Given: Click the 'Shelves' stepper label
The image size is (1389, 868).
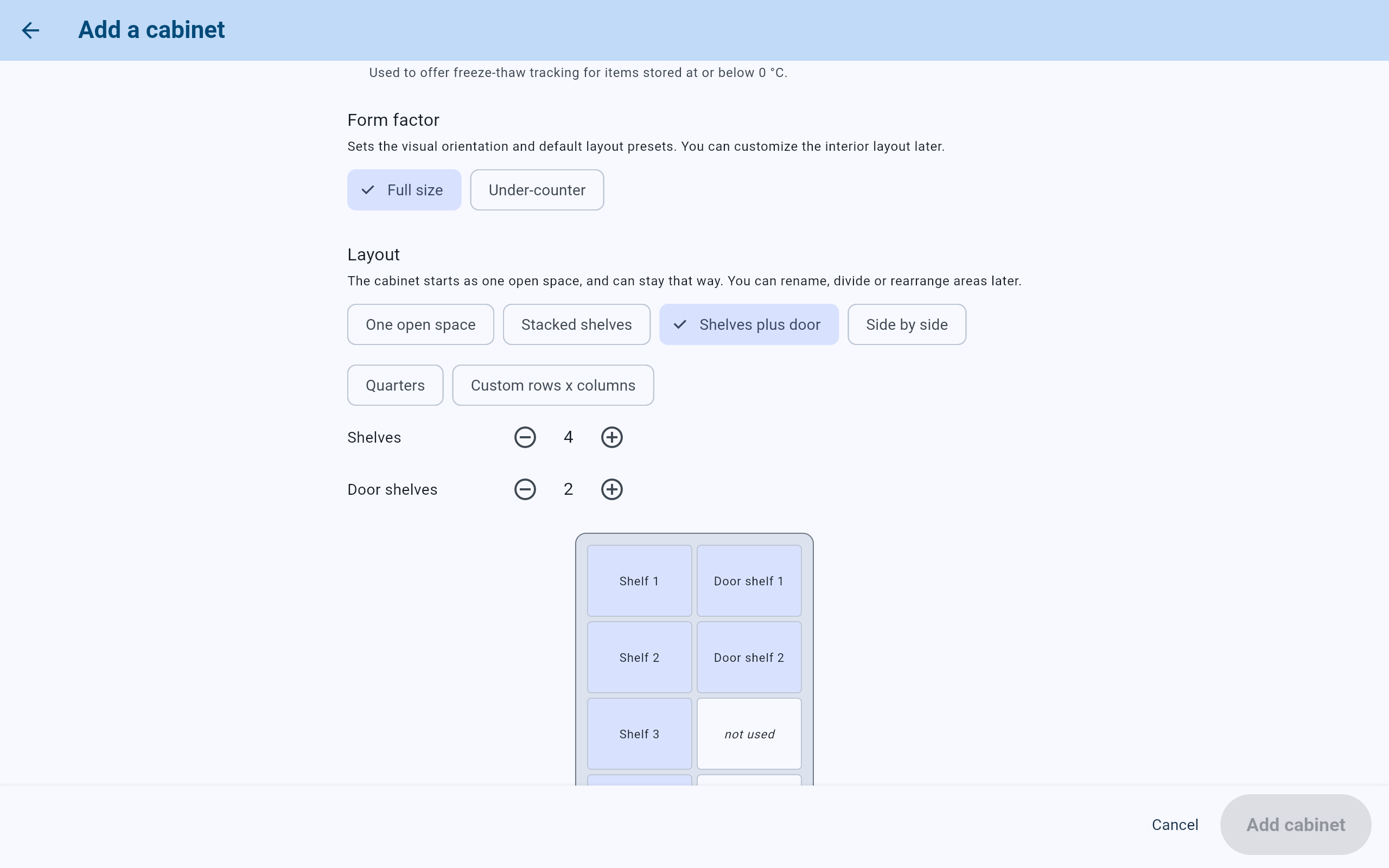Looking at the screenshot, I should (x=374, y=437).
